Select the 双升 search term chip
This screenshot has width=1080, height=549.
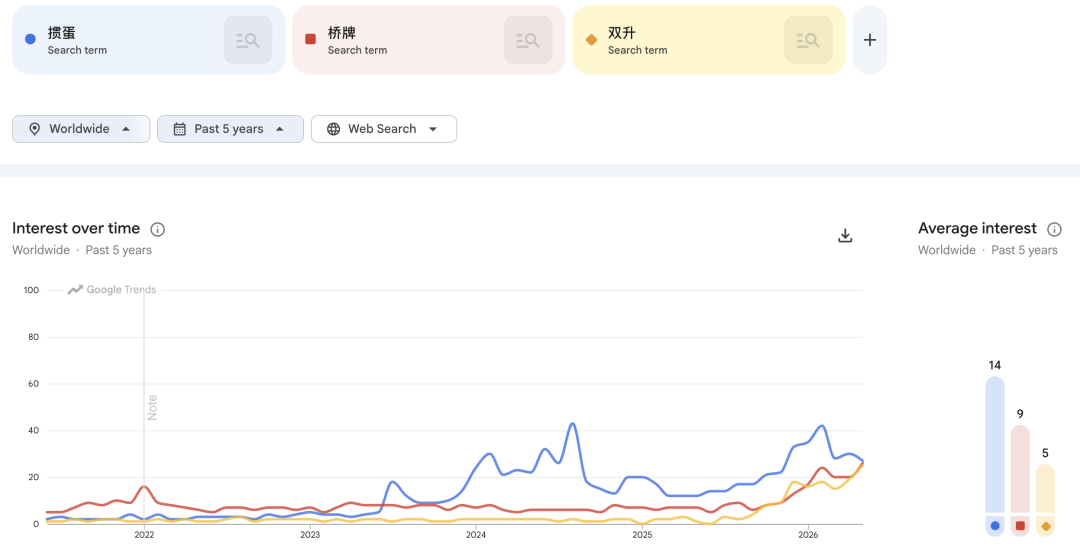tap(709, 40)
